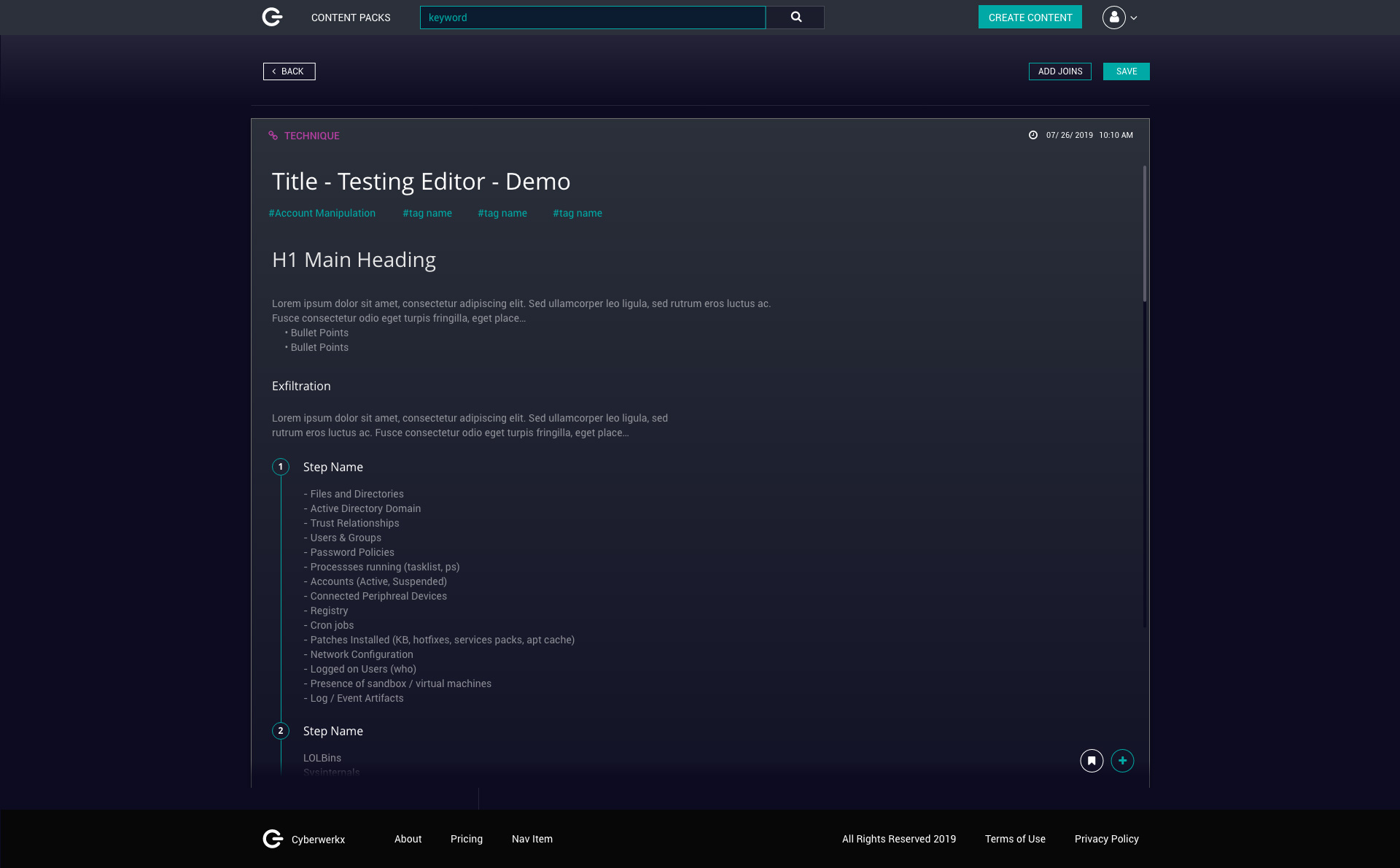Viewport: 1400px width, 868px height.
Task: Click the clock icon beside the timestamp
Action: pos(1032,135)
